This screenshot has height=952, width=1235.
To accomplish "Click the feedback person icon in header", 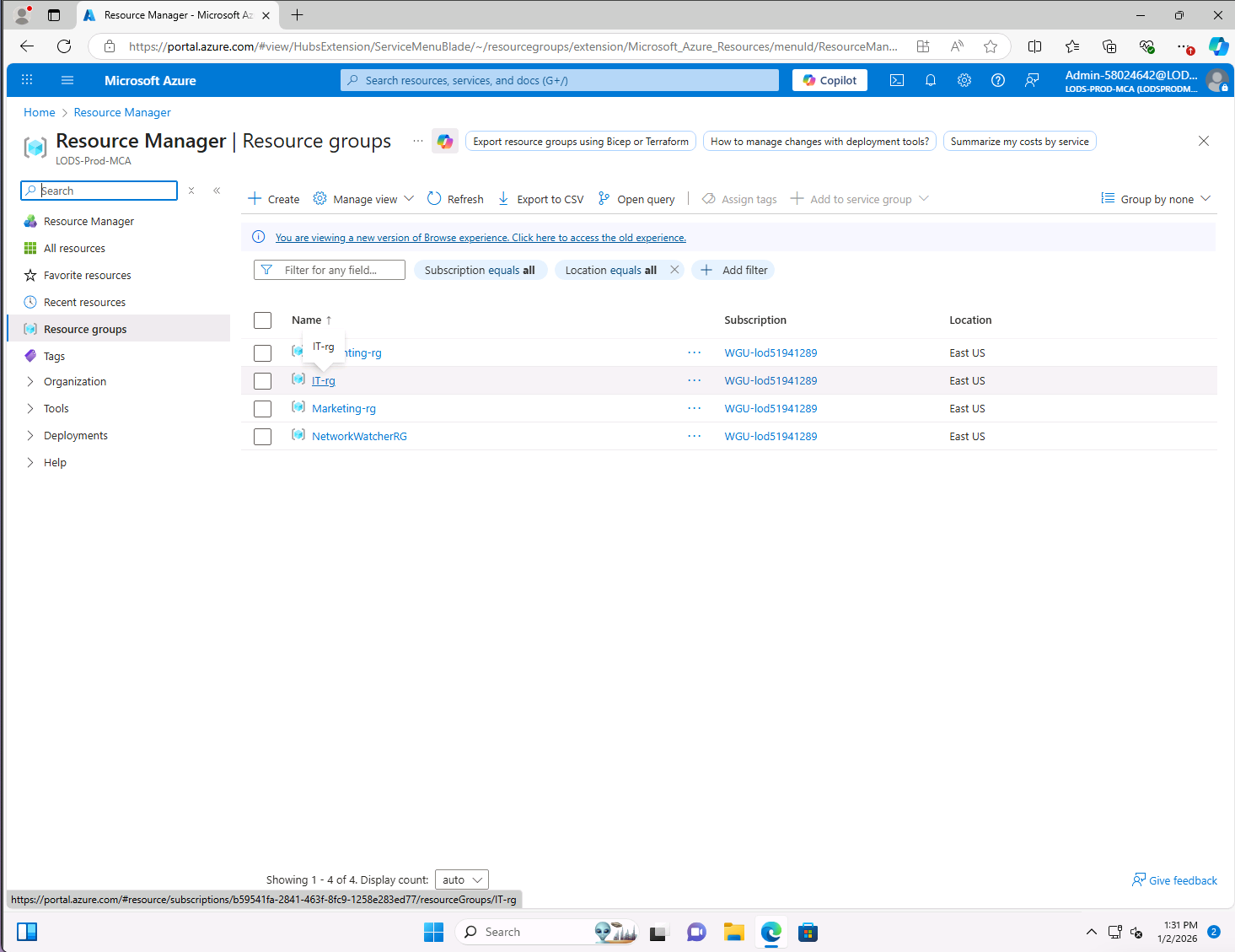I will pyautogui.click(x=1032, y=80).
